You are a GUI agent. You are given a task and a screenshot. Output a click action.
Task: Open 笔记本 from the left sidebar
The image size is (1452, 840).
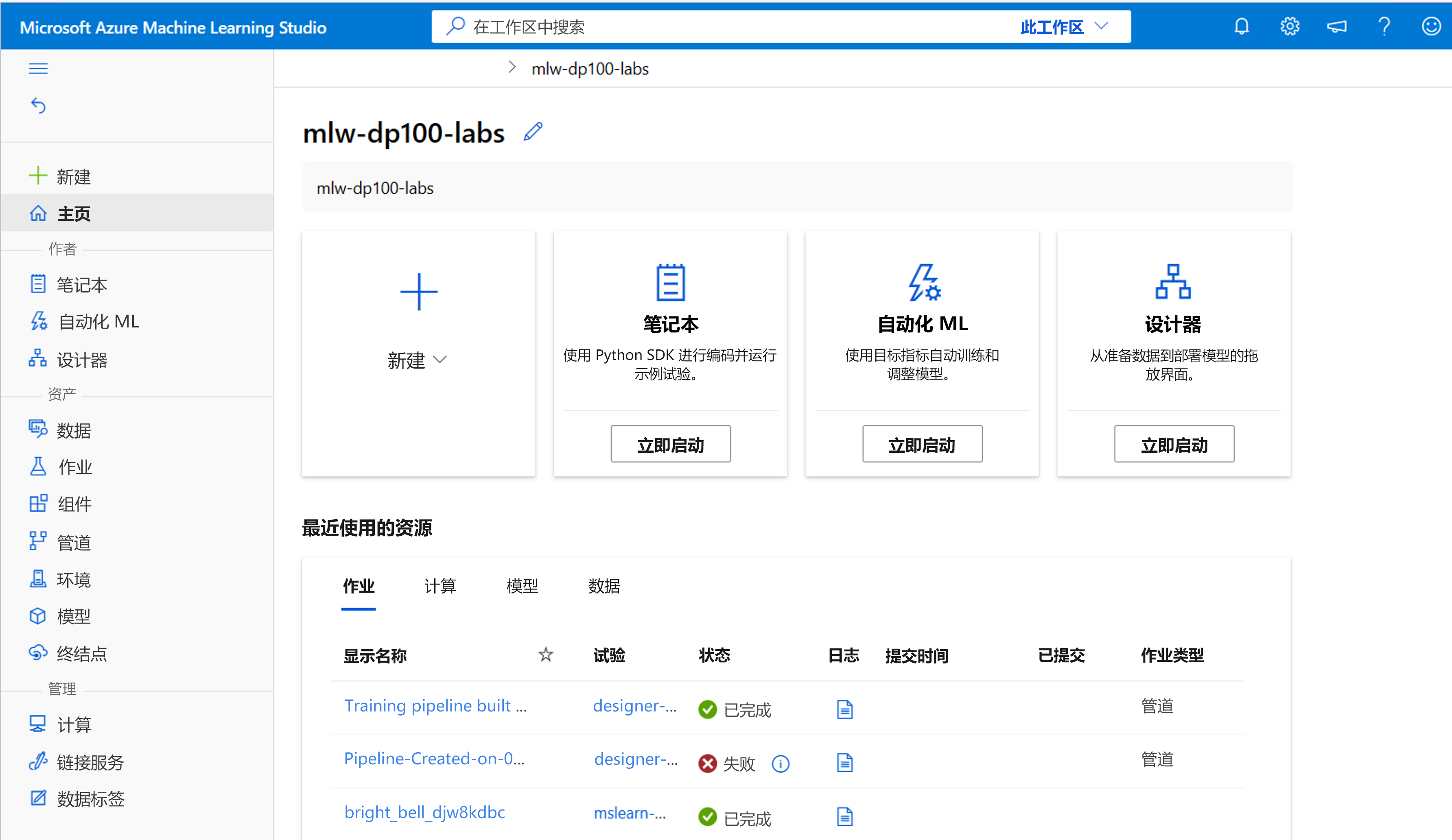[x=81, y=284]
